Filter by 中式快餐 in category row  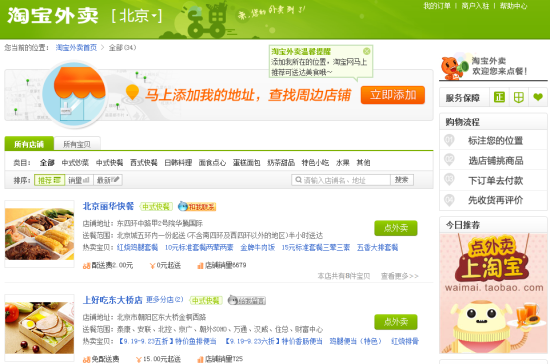point(109,163)
